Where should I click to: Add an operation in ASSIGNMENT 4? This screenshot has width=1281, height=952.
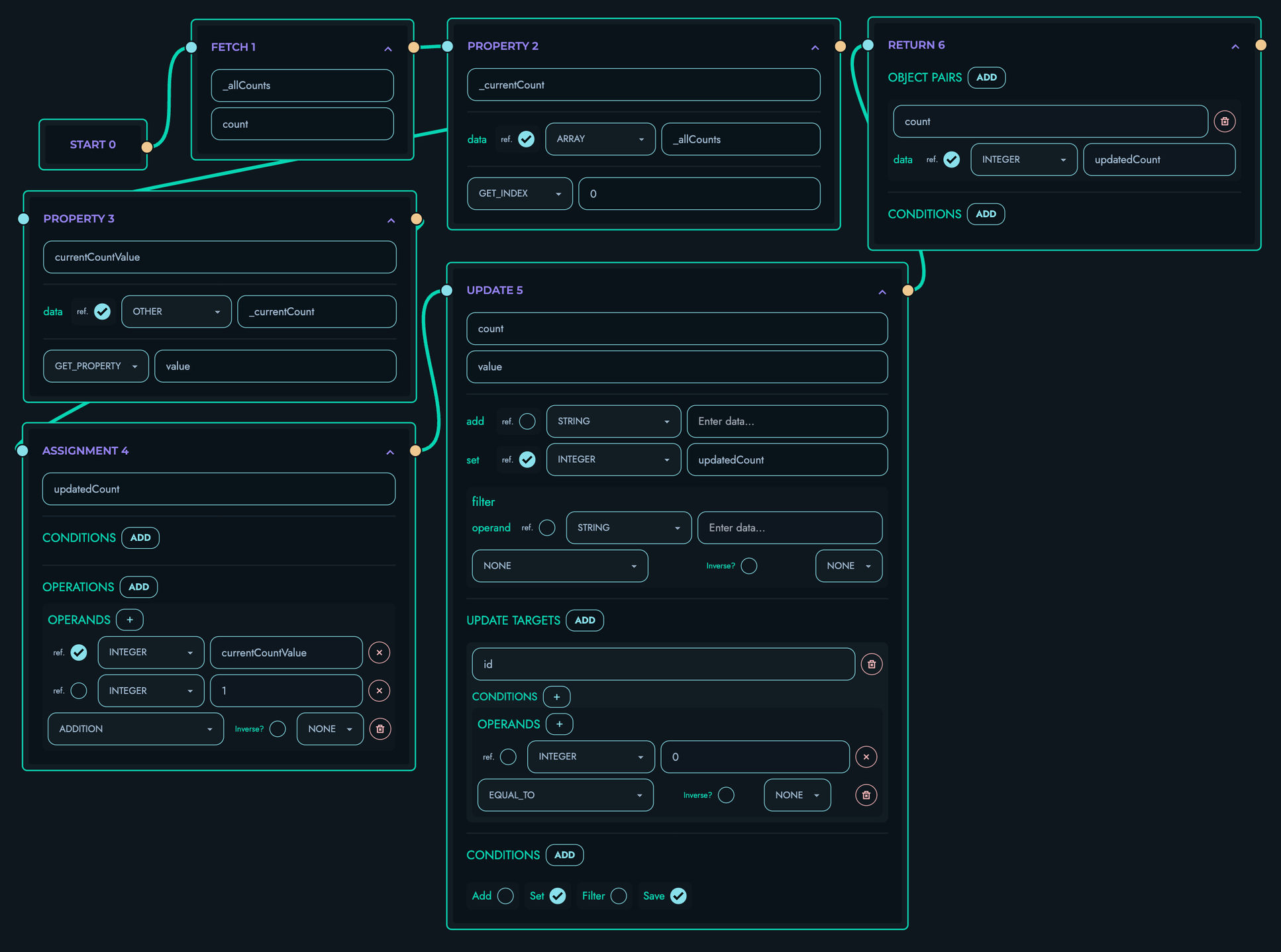coord(139,587)
